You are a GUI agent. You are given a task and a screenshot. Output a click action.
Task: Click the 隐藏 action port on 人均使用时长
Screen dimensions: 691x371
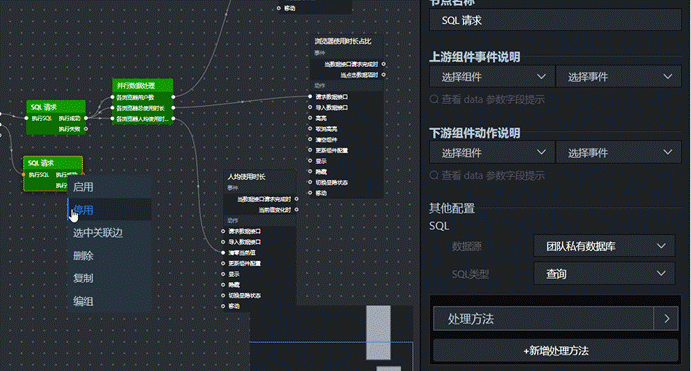[223, 285]
